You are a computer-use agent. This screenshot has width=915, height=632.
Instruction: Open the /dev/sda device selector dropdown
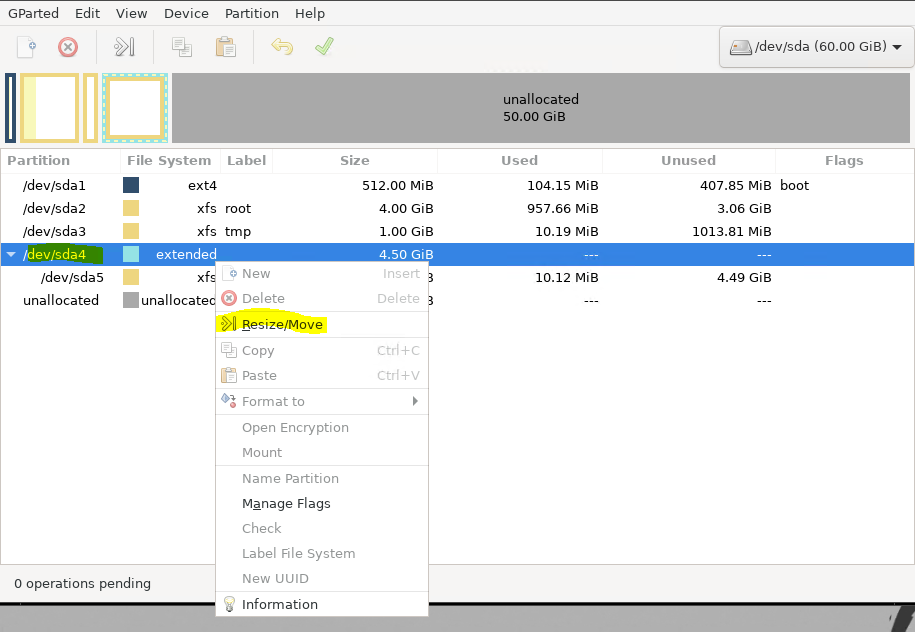(x=815, y=47)
